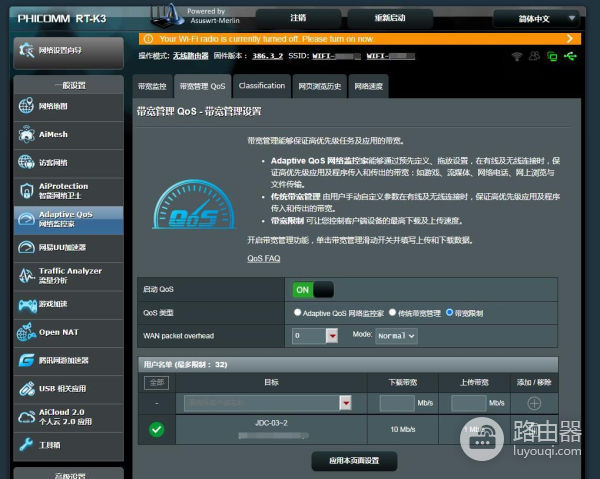This screenshot has width=600, height=479.
Task: Click the Traffic Analyzer waveform icon
Action: pos(26,275)
